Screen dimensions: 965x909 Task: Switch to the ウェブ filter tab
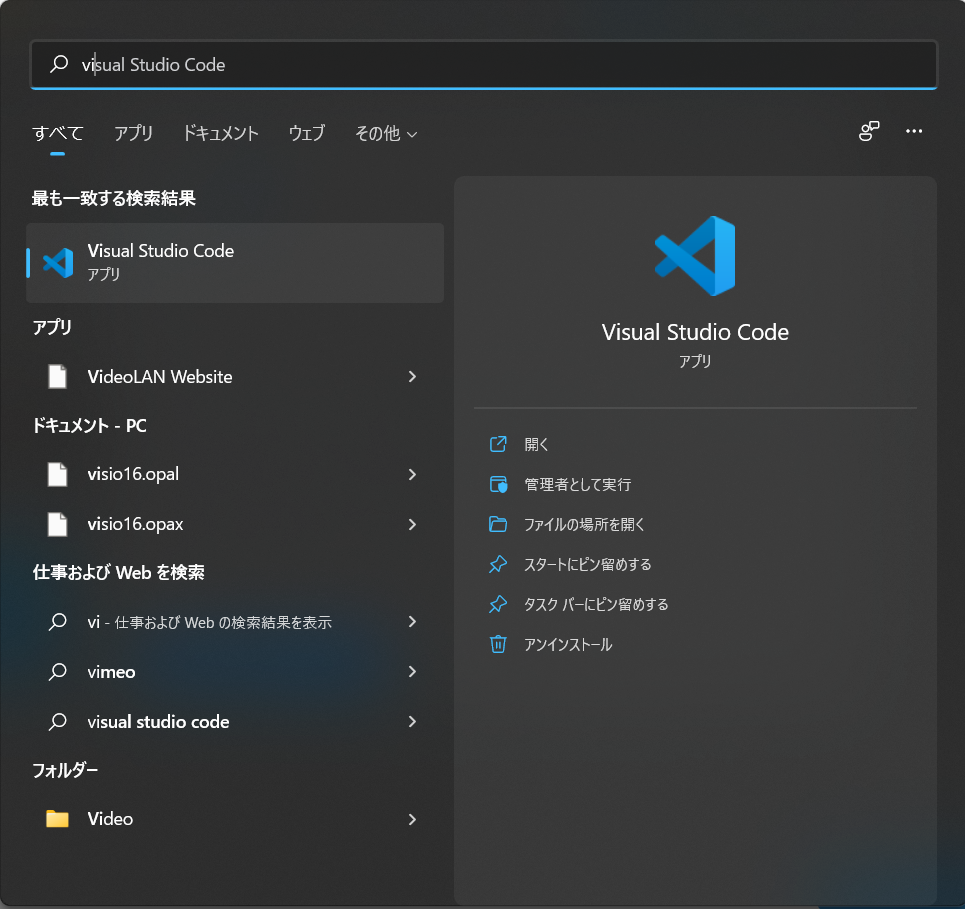pos(306,134)
